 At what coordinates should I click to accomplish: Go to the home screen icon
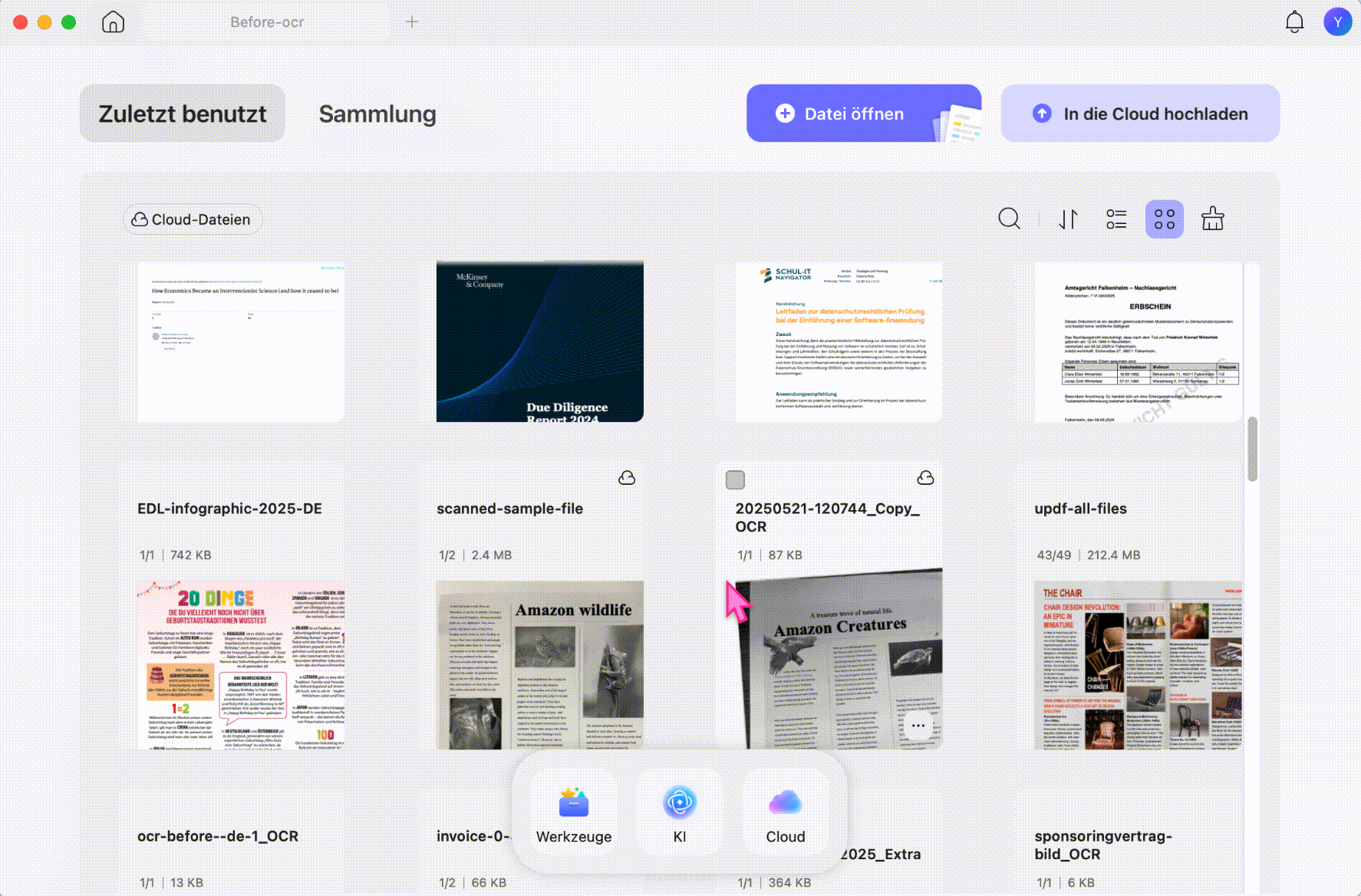(113, 21)
